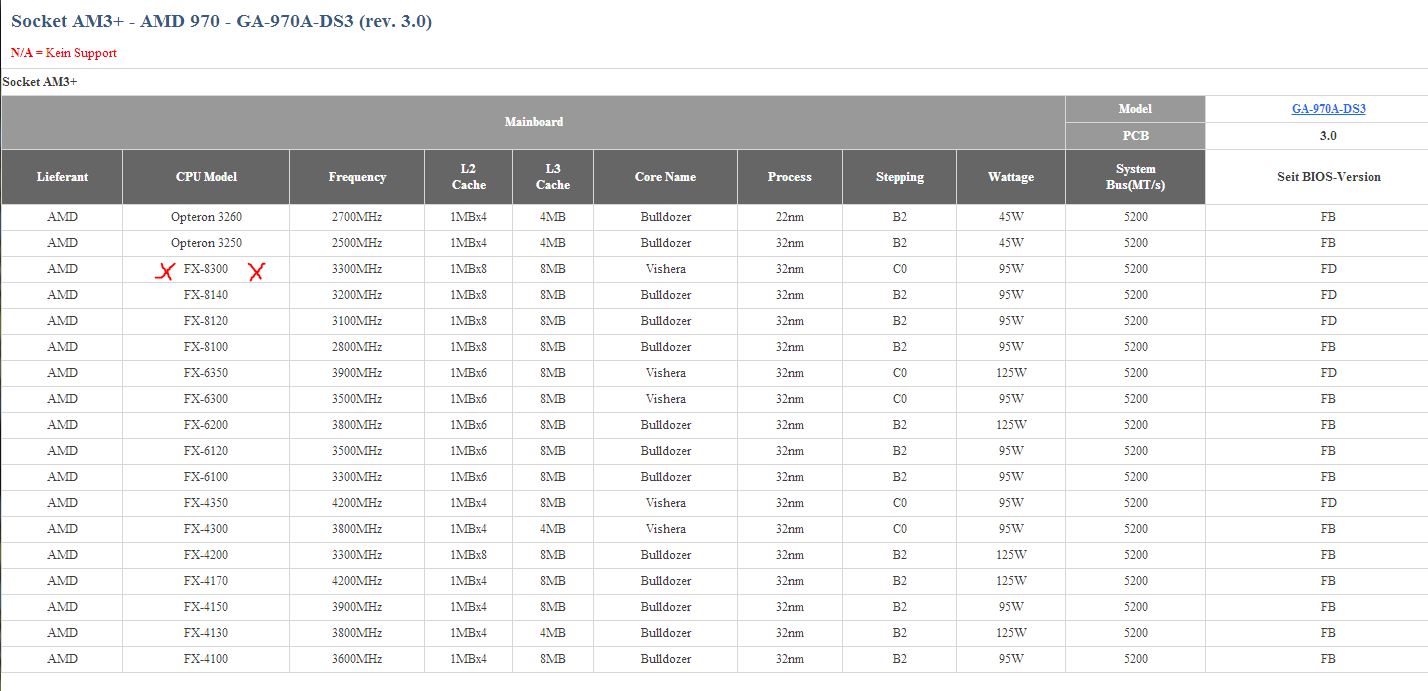Click "FD" BIOS version in FX-8140 row

pyautogui.click(x=1328, y=295)
